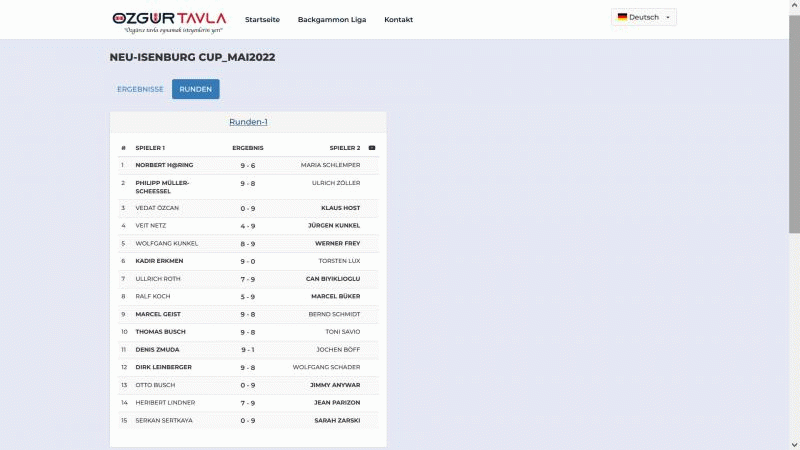This screenshot has width=800, height=450.
Task: Open the Kontakt page
Action: 398,20
